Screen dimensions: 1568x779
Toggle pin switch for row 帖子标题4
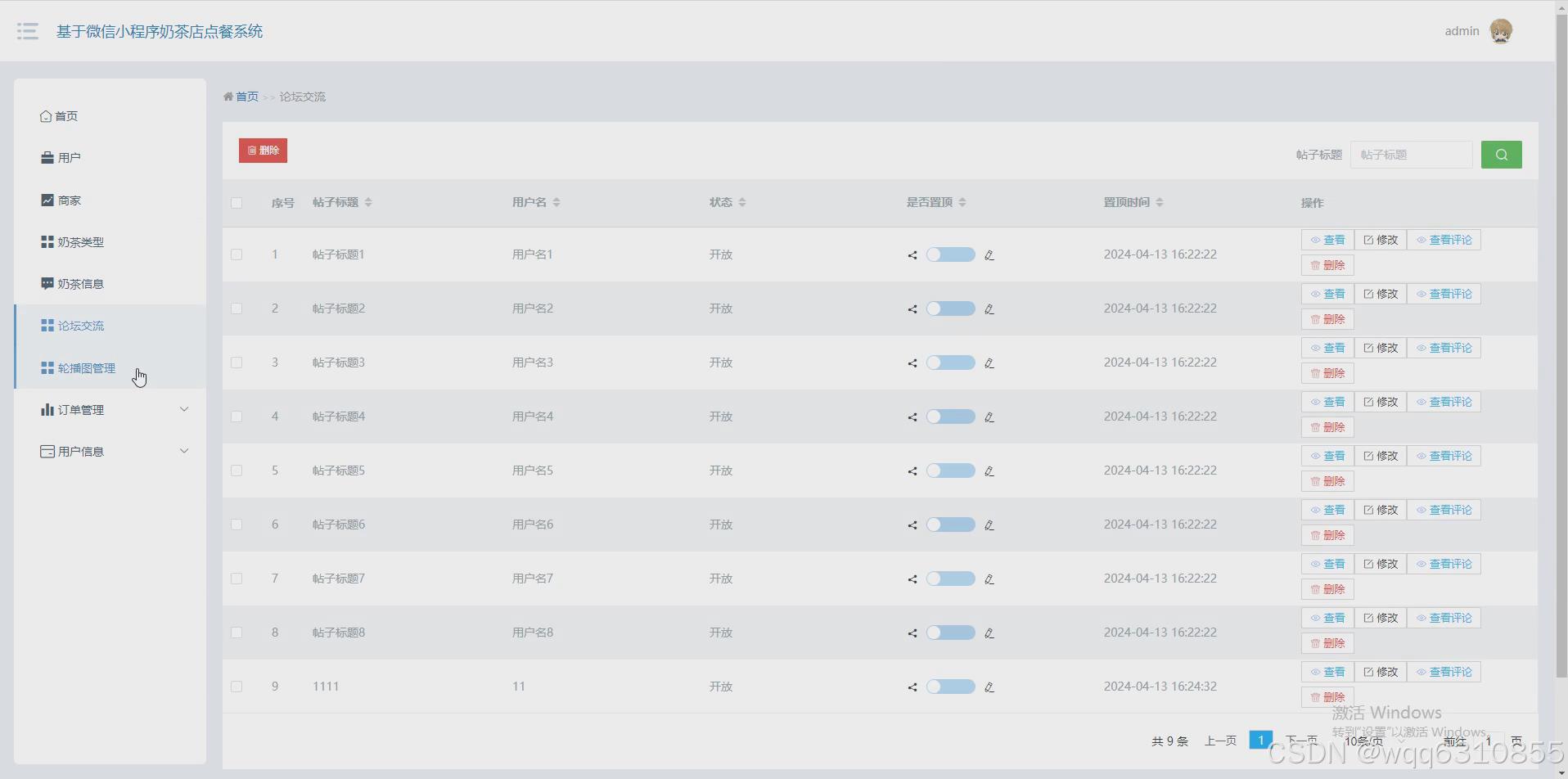pos(950,417)
